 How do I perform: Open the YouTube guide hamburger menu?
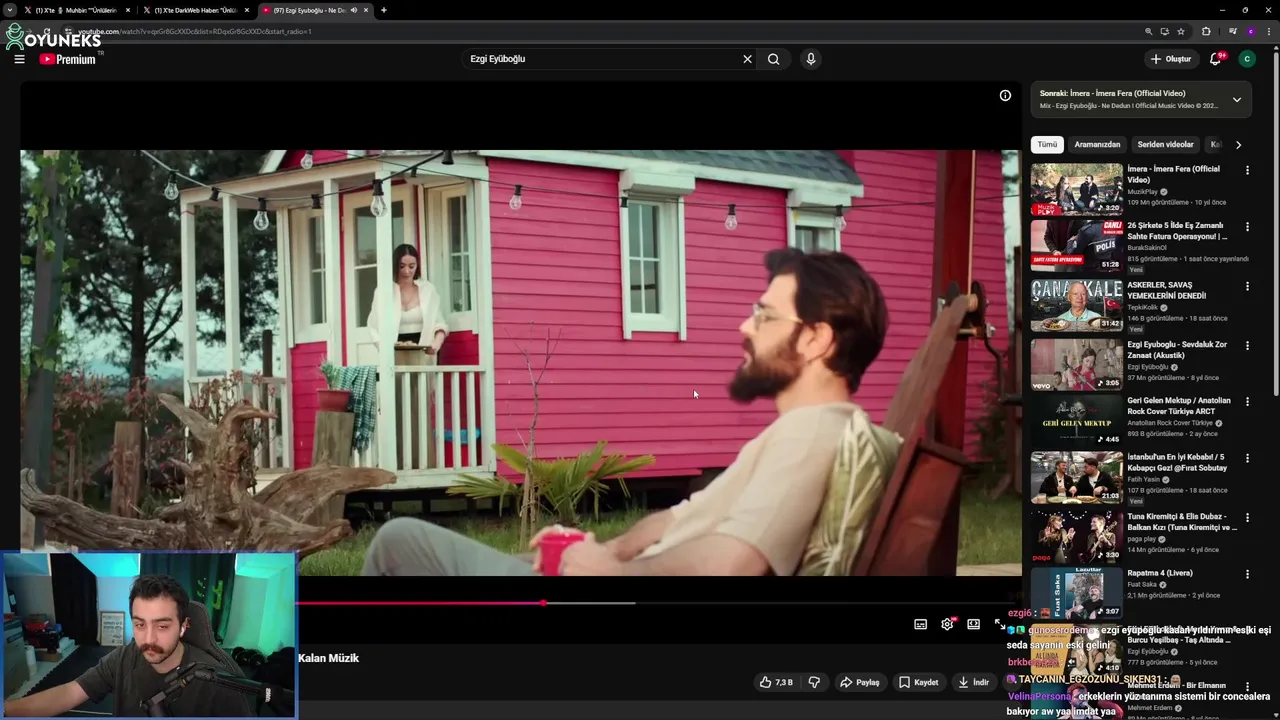tap(19, 59)
